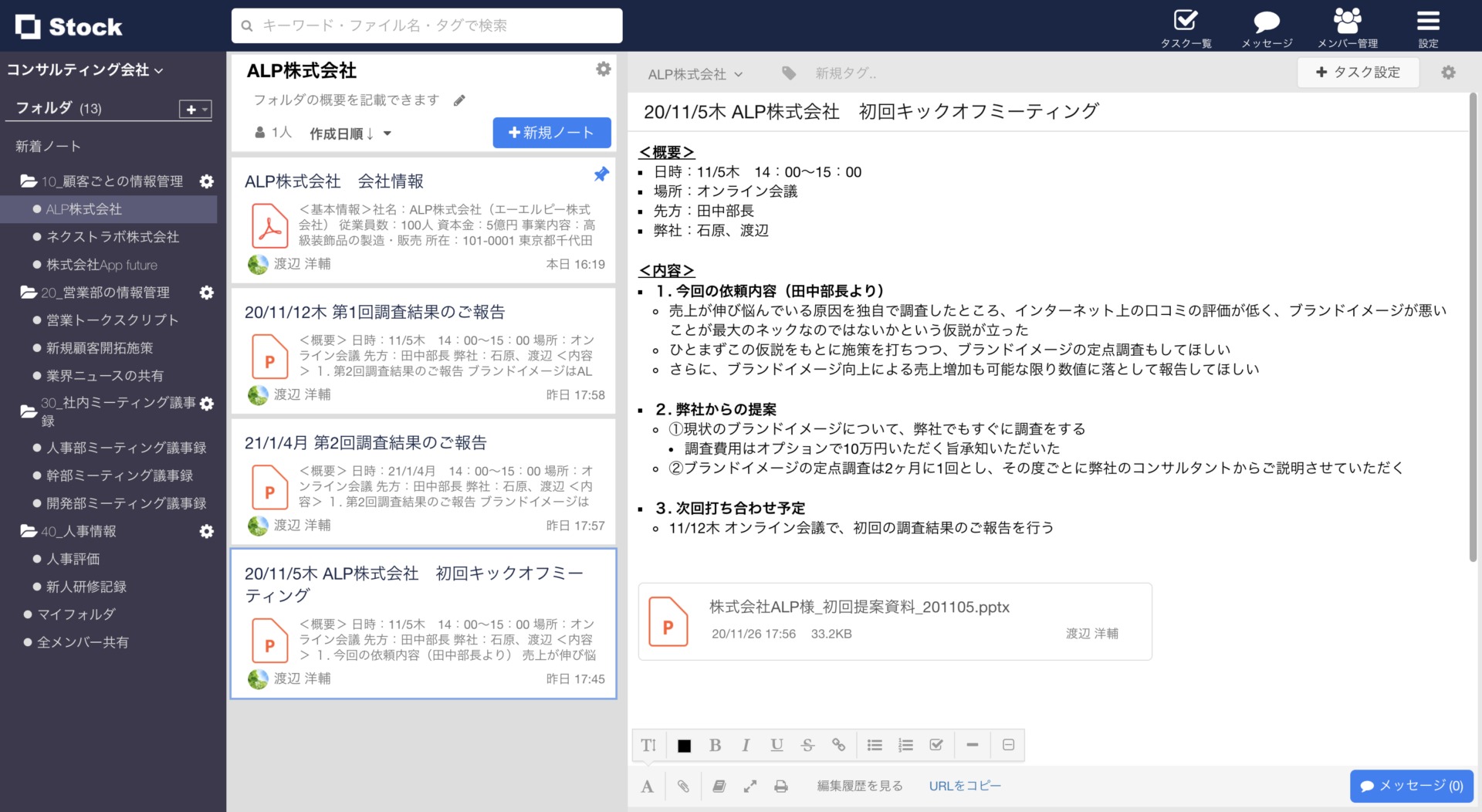The image size is (1482, 812).
Task: Attach a file with paperclip icon
Action: [683, 786]
